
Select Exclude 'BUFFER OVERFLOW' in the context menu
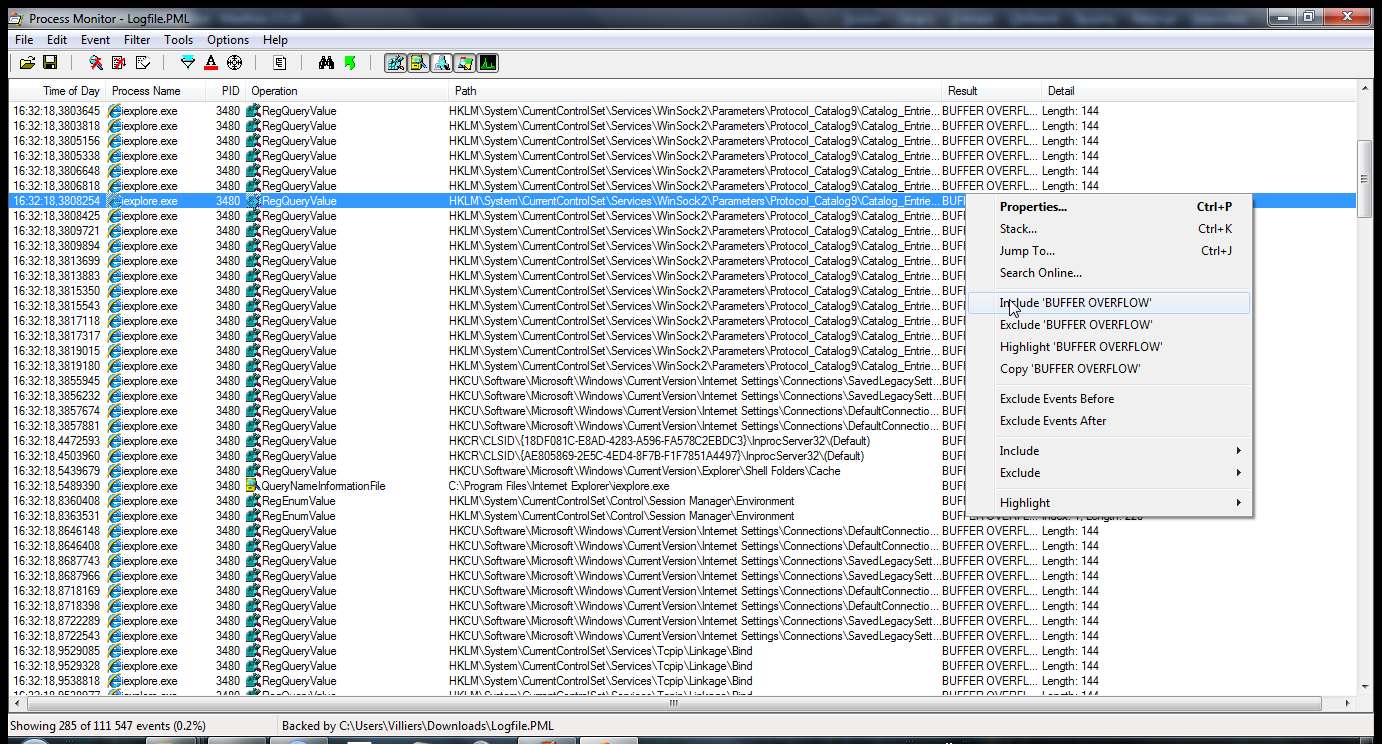[1109, 325]
